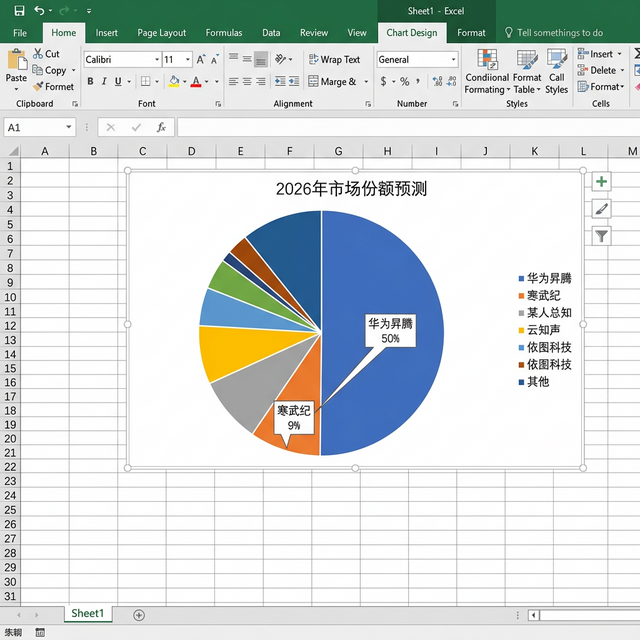This screenshot has height=640, width=640.
Task: Toggle Wrap Text
Action: coord(334,60)
